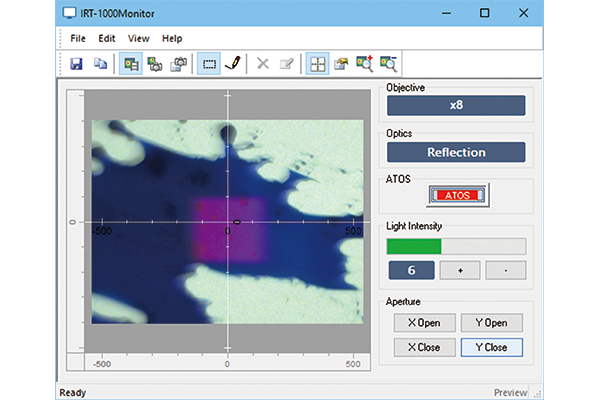Increase light intensity with plus button
This screenshot has width=600, height=400.
(x=457, y=270)
